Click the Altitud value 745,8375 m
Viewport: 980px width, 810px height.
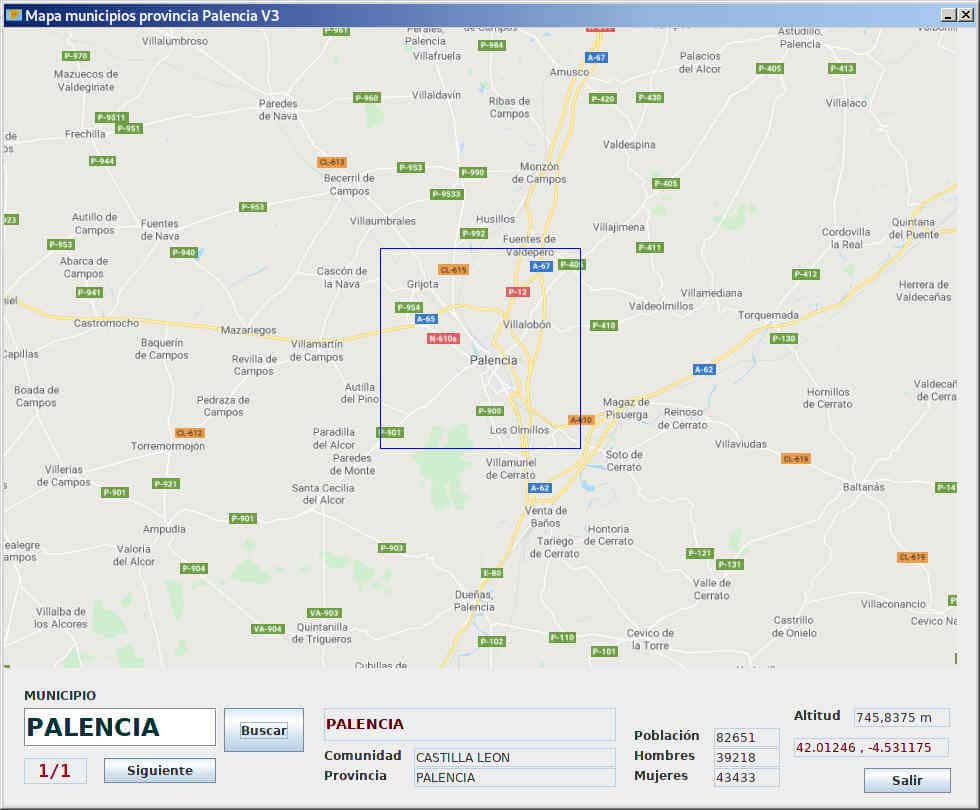click(x=901, y=718)
